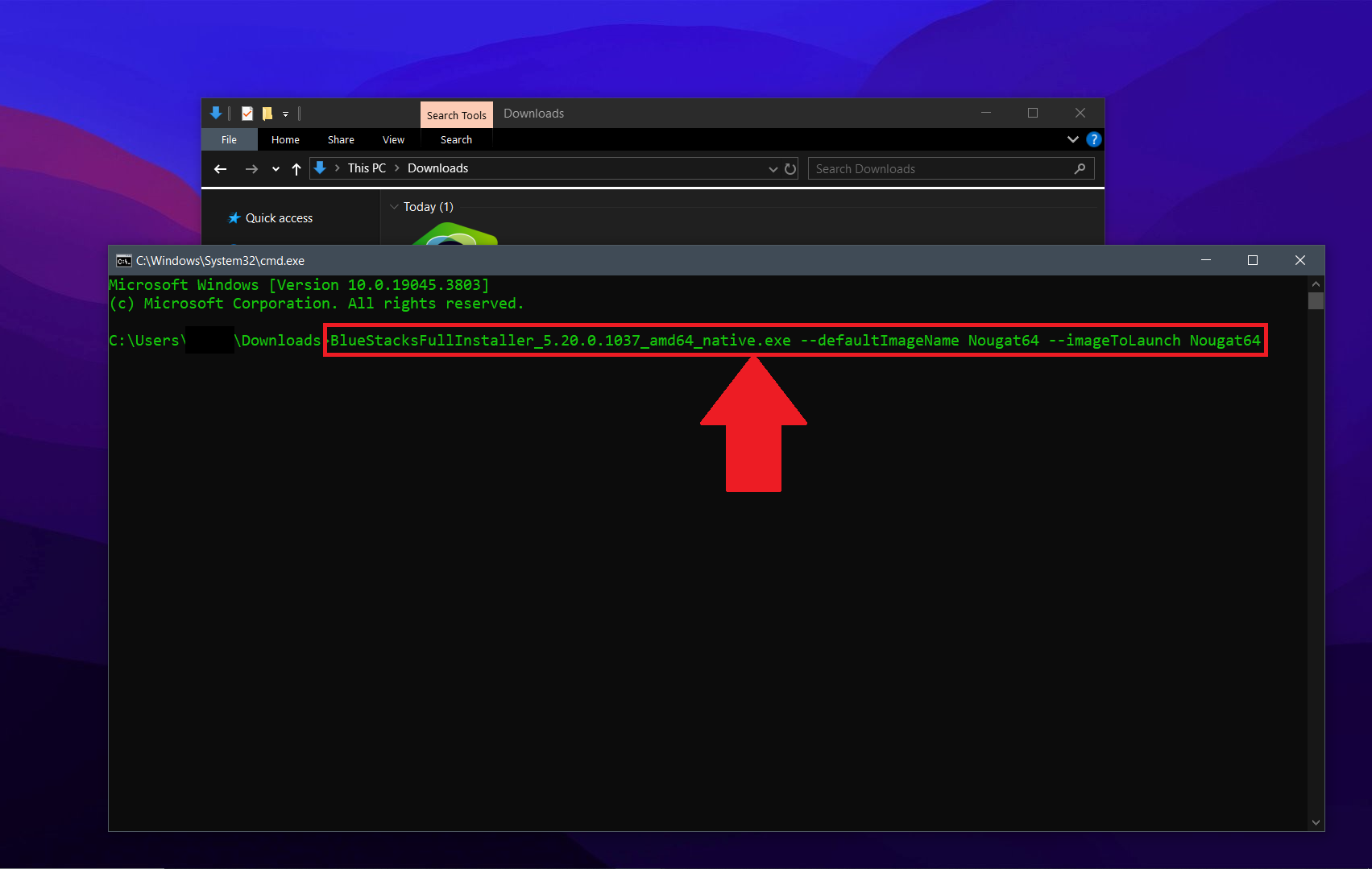The height and width of the screenshot is (869, 1372).
Task: Click the search magnifier icon in Search Downloads
Action: click(1080, 168)
